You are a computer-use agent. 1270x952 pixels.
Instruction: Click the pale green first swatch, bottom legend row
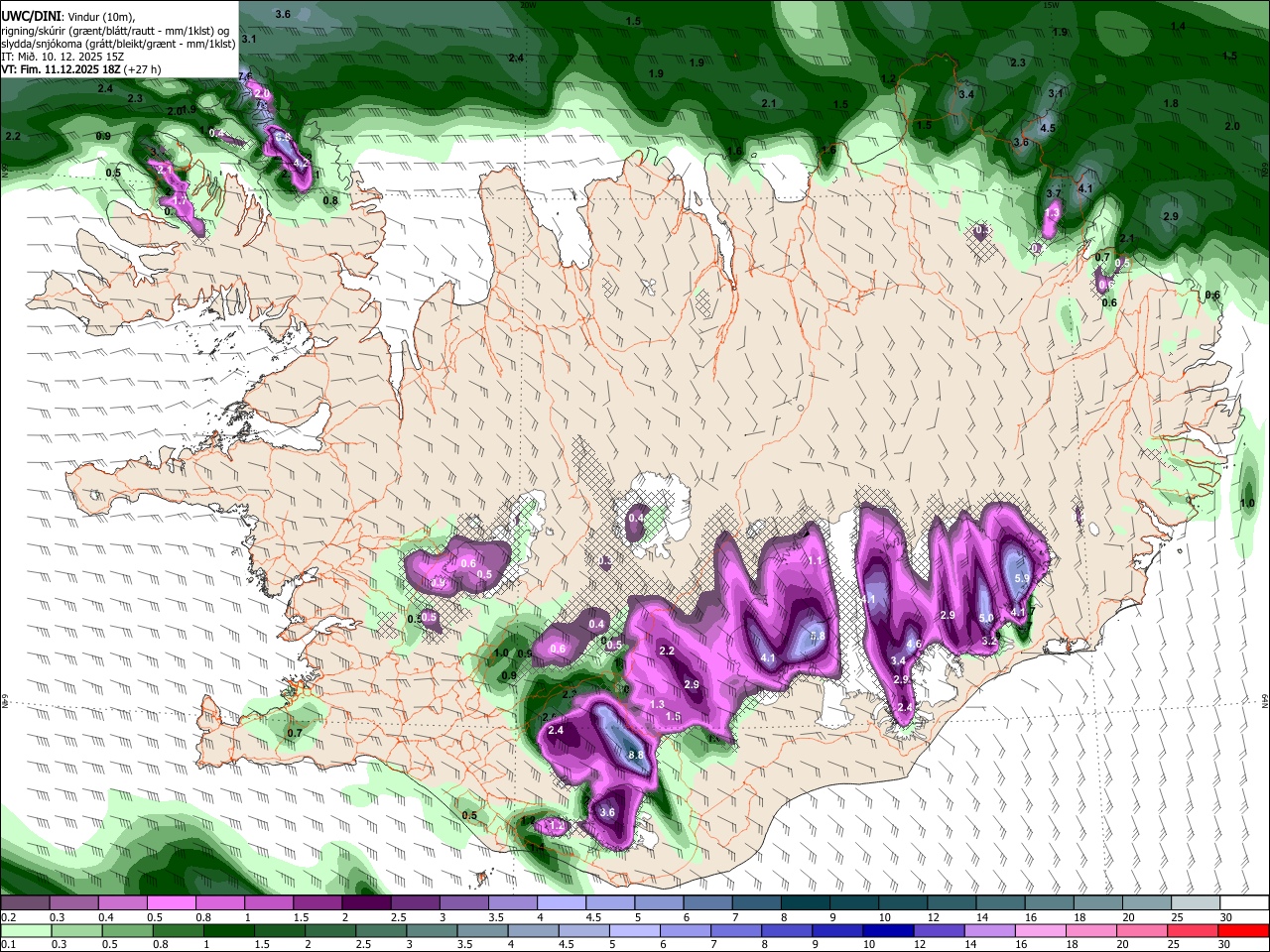(x=26, y=930)
